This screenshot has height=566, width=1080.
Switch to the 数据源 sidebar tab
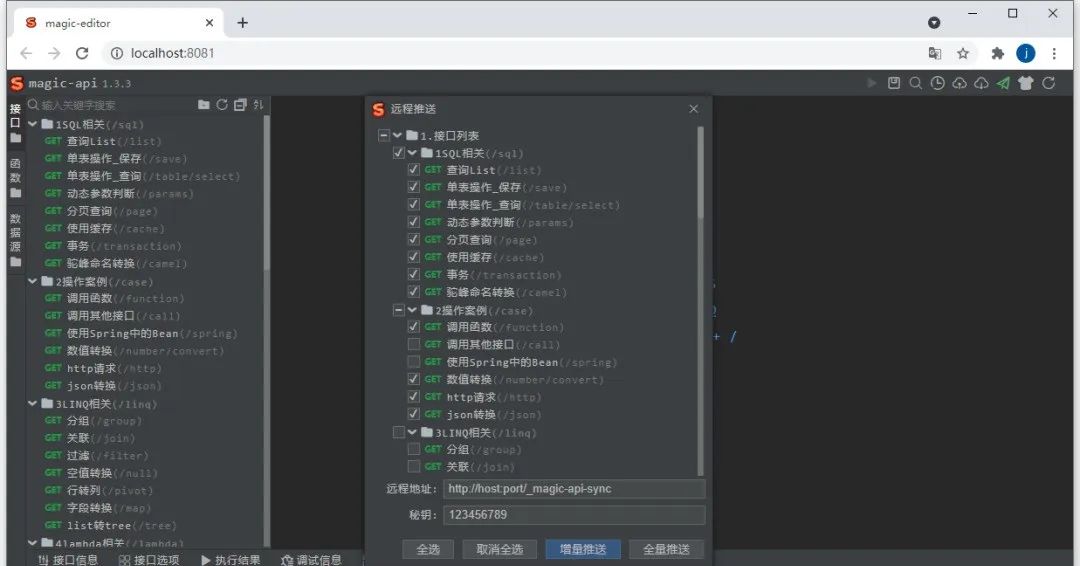15,240
